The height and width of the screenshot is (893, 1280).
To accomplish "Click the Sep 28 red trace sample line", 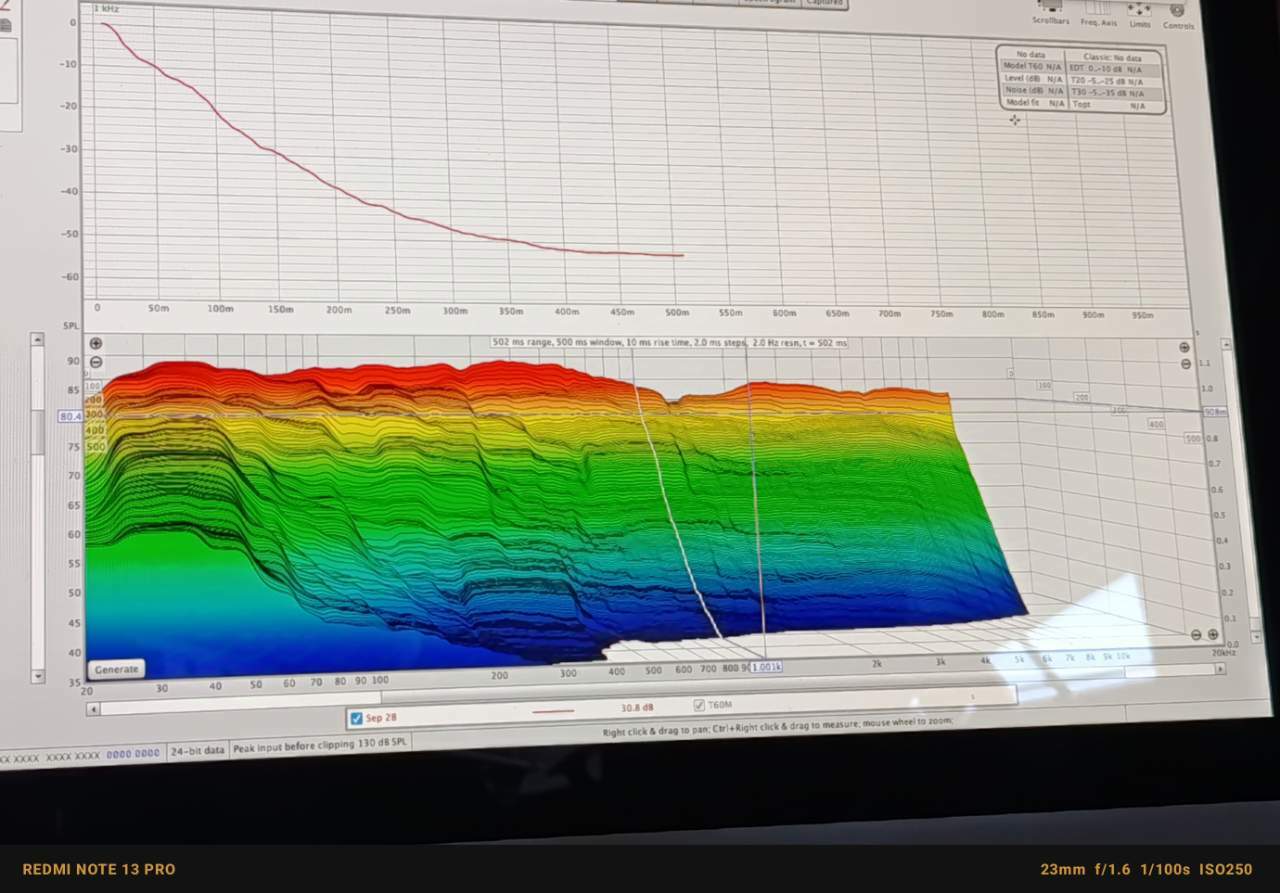I will pos(553,711).
